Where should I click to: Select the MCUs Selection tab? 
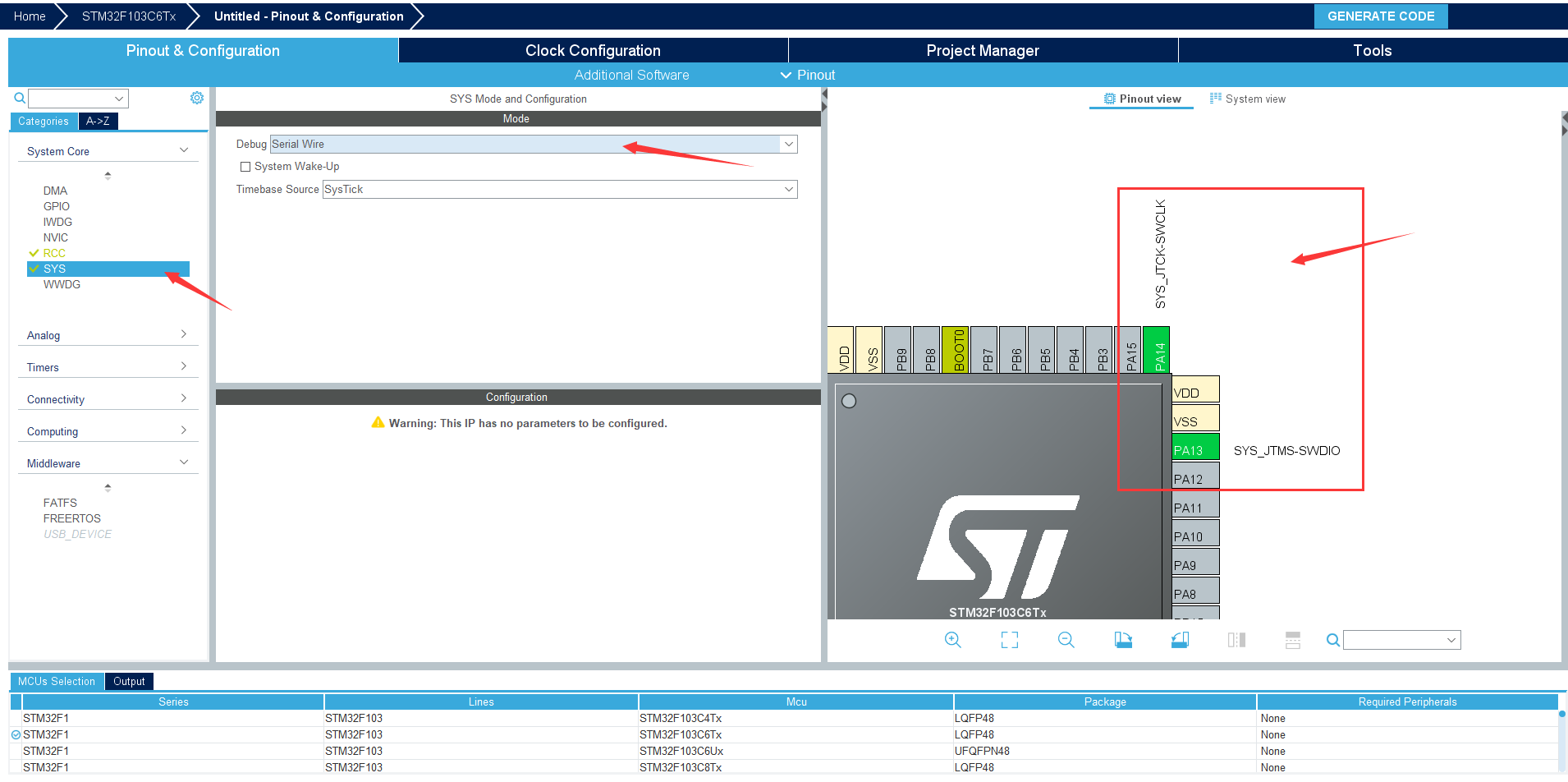point(57,682)
